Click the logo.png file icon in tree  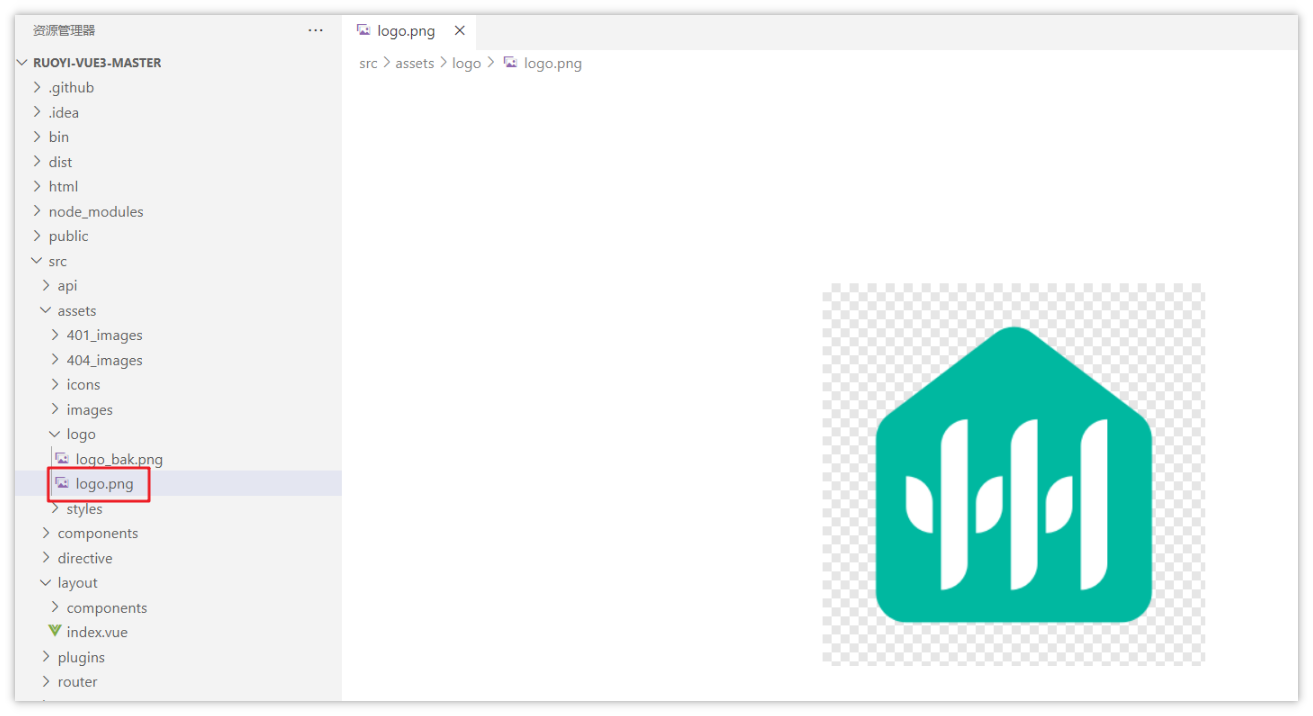click(x=62, y=484)
